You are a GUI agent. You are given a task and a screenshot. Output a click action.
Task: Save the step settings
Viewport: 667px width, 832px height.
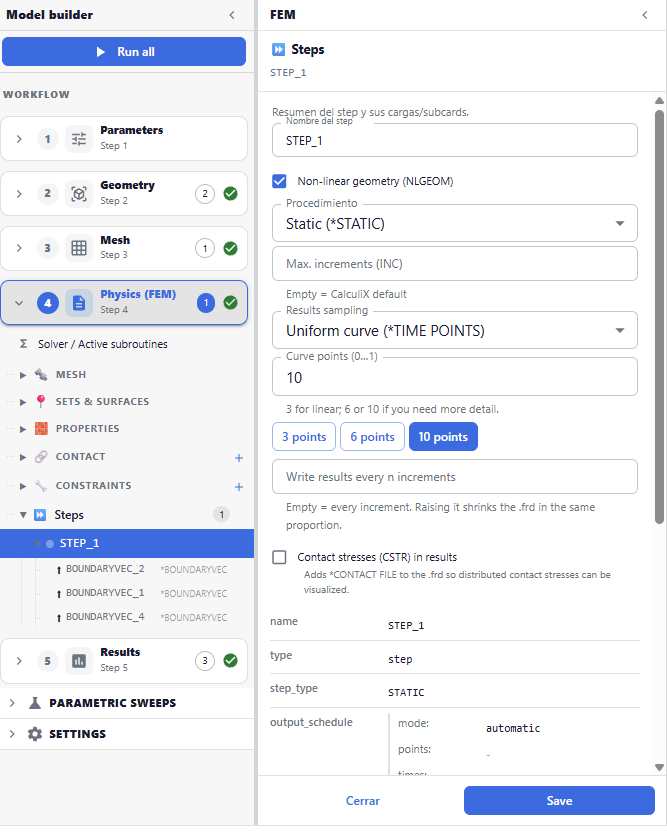pos(559,801)
